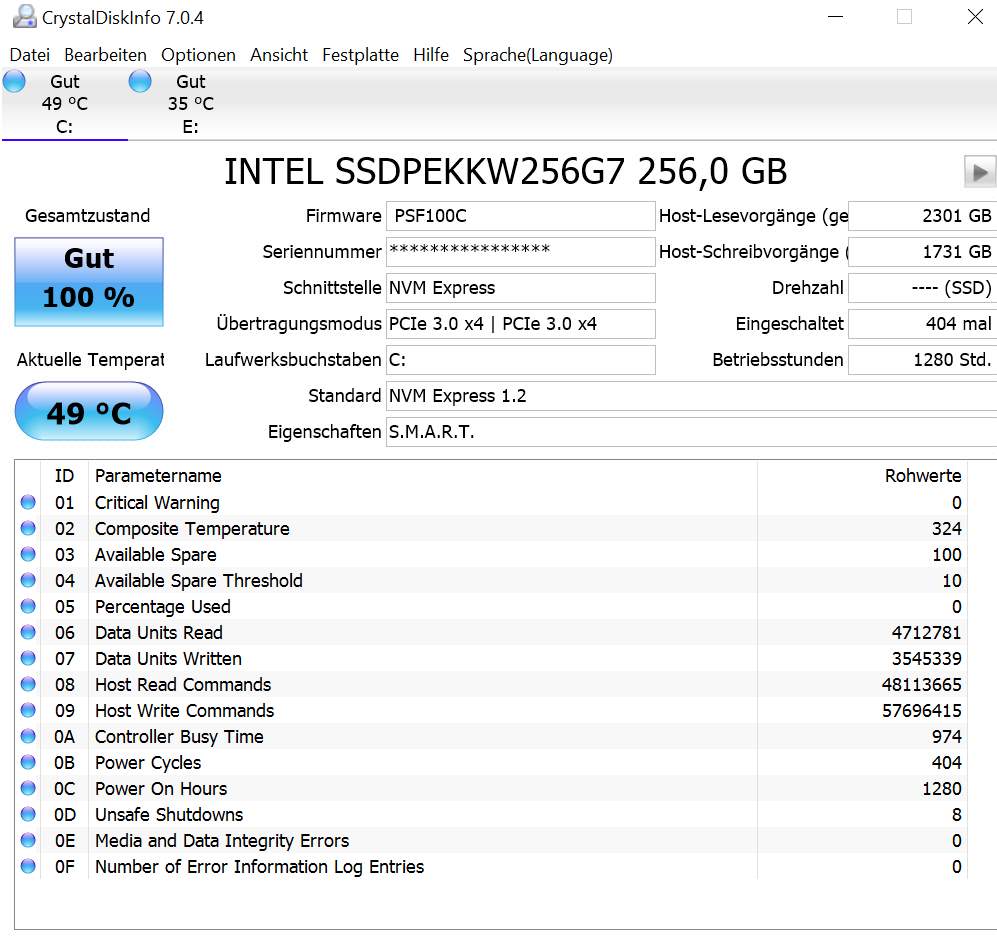This screenshot has width=997, height=936.
Task: Select the Composite Temperature parameter name
Action: coord(192,529)
